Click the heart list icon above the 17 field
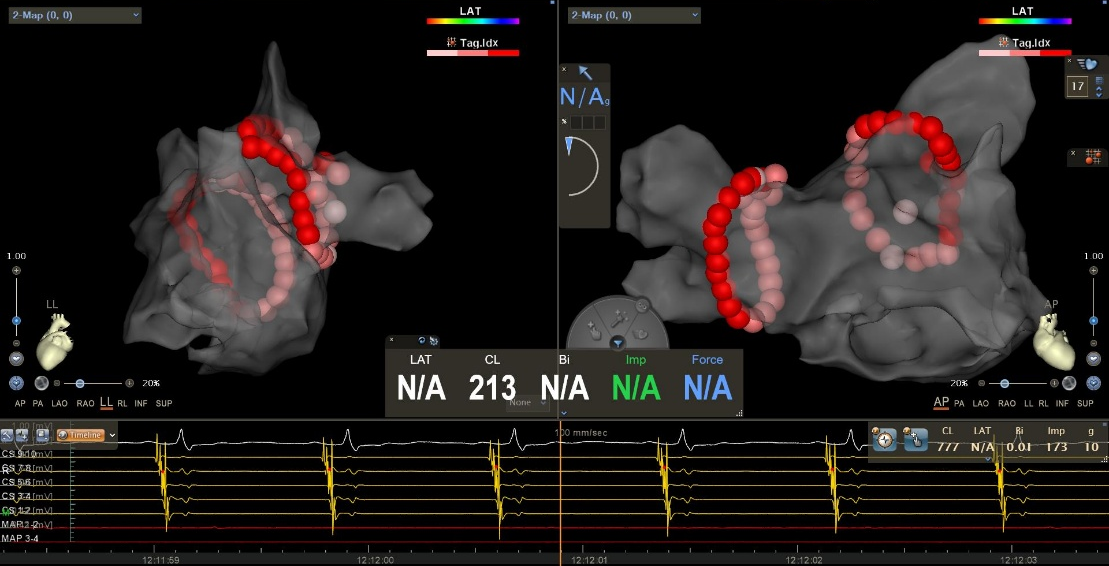The width and height of the screenshot is (1109, 566). [1086, 65]
